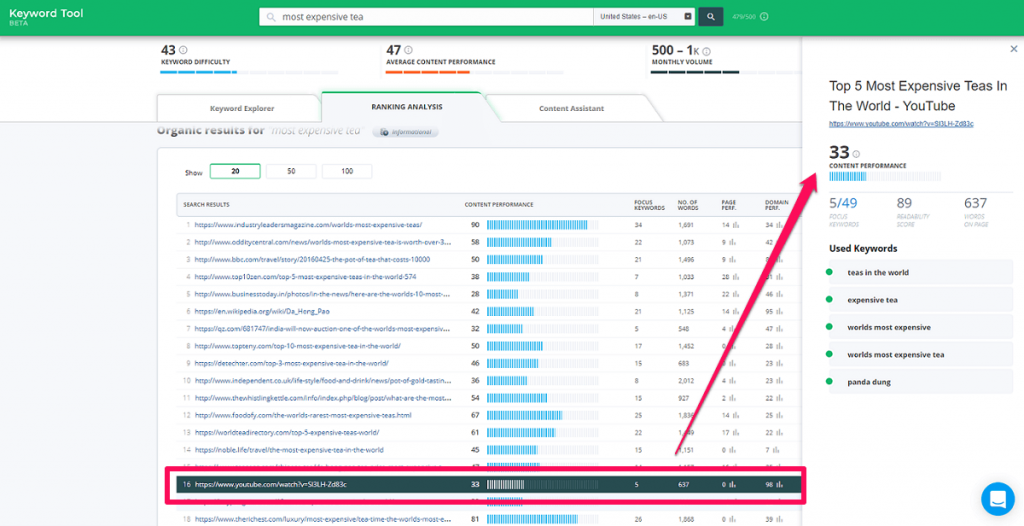Select used keyword 'worlds most expensive'
1024x526 pixels.
coord(921,327)
